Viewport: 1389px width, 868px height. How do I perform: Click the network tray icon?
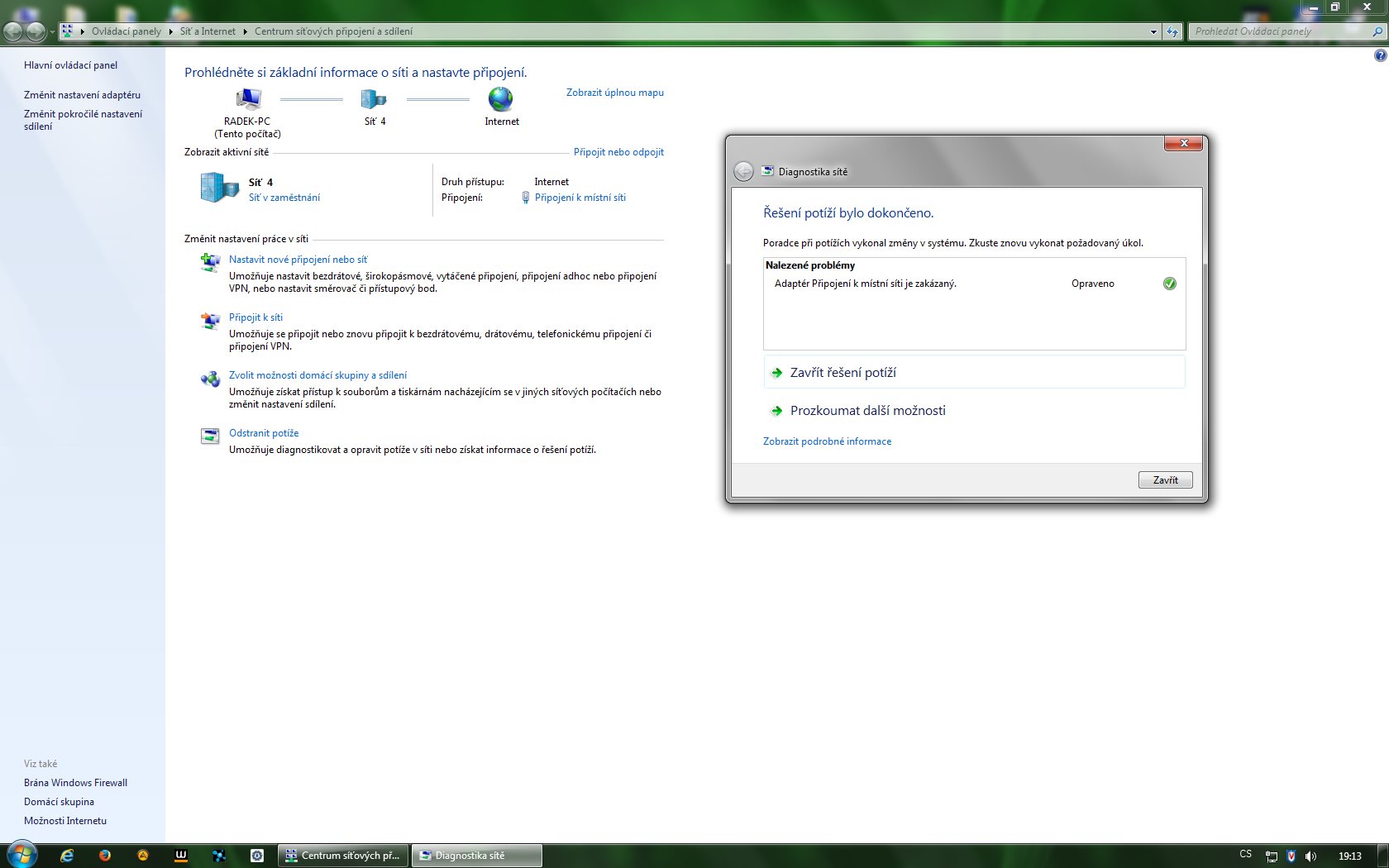(x=1272, y=856)
